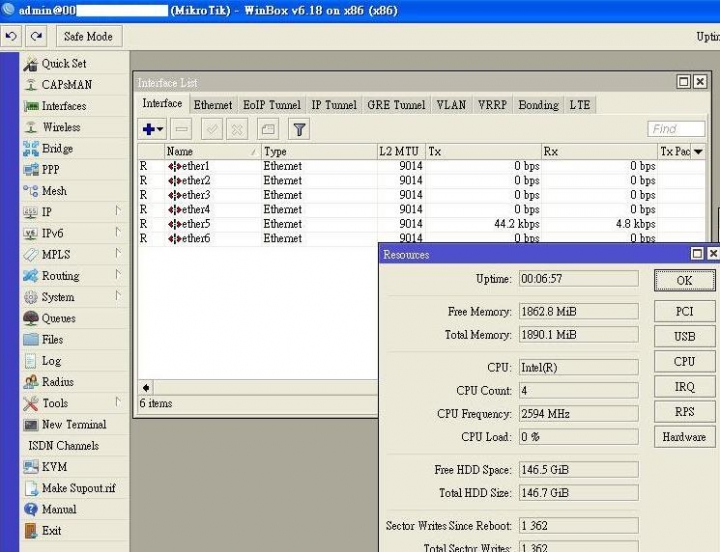Open the filter funnel in Interface List
The height and width of the screenshot is (552, 720).
click(298, 129)
